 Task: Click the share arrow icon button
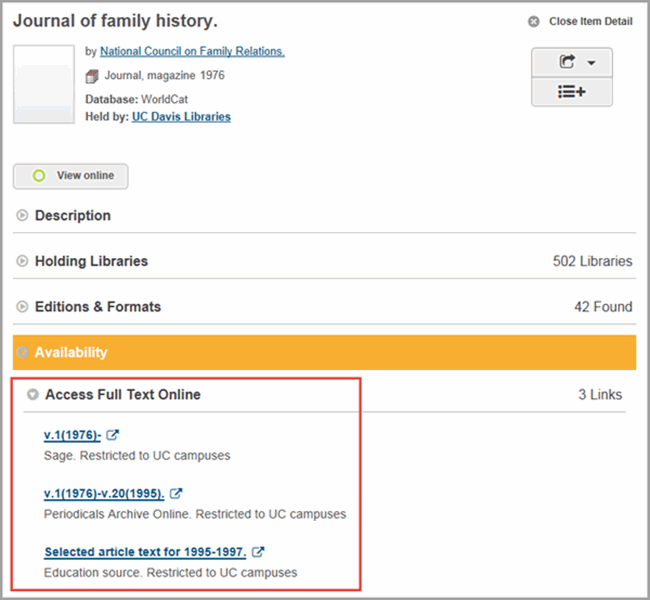pos(568,62)
